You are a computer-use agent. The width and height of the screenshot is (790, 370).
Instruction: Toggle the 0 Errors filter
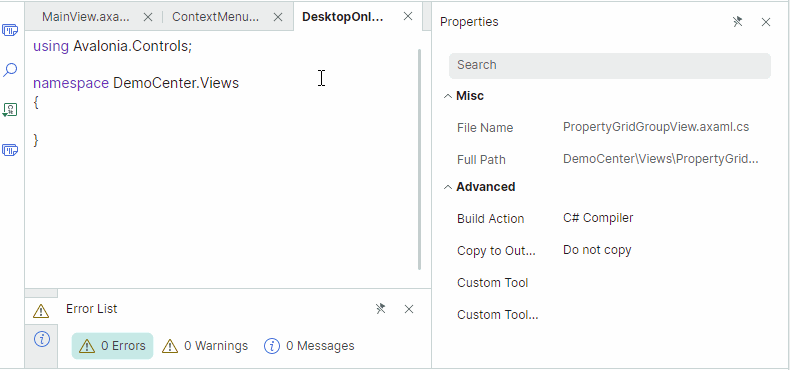(112, 346)
